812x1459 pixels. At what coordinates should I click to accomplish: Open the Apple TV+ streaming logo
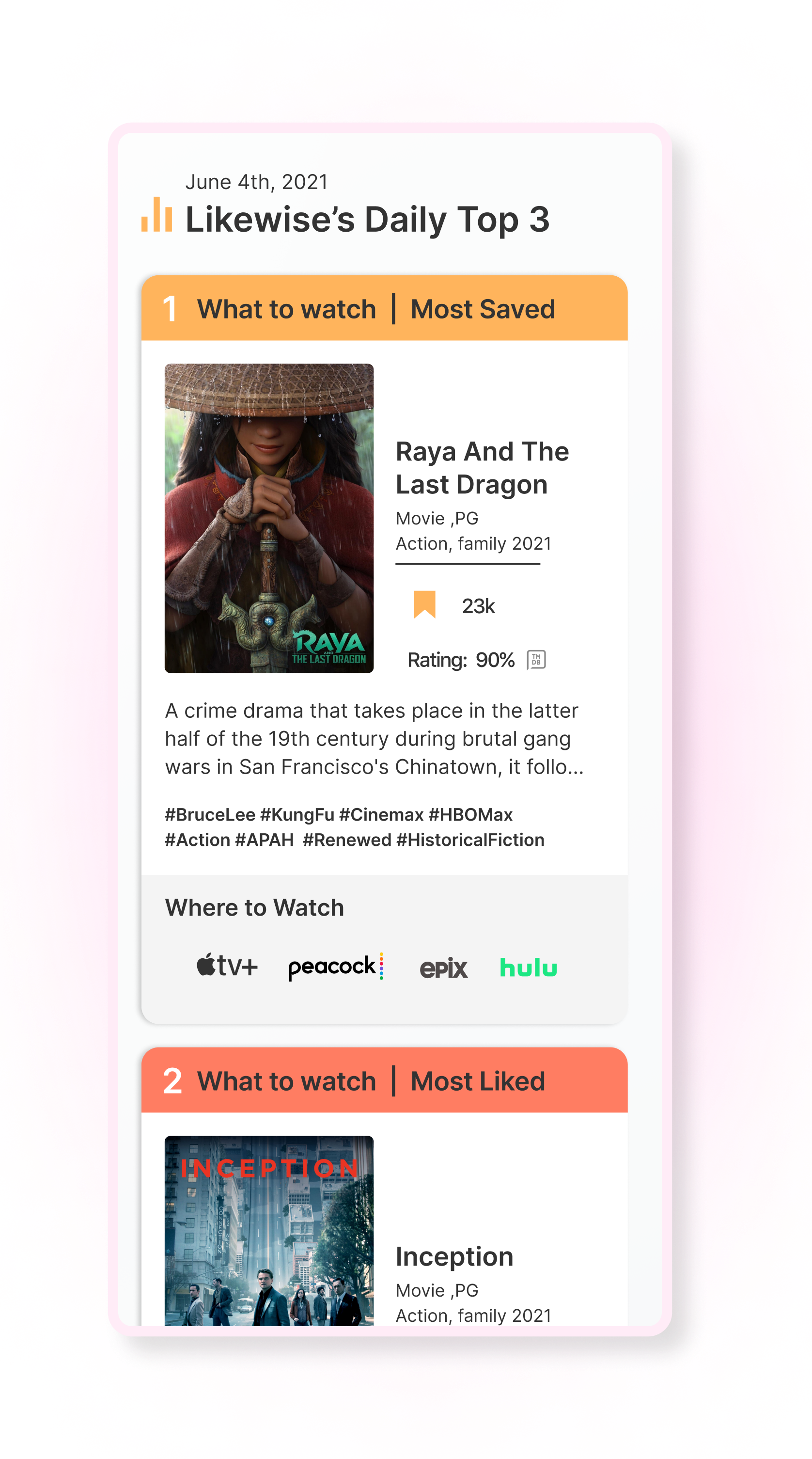pos(227,966)
